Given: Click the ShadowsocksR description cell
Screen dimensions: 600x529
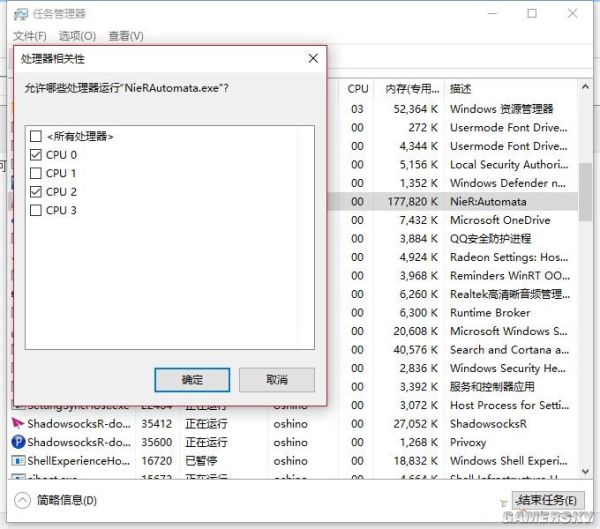Looking at the screenshot, I should coord(488,424).
